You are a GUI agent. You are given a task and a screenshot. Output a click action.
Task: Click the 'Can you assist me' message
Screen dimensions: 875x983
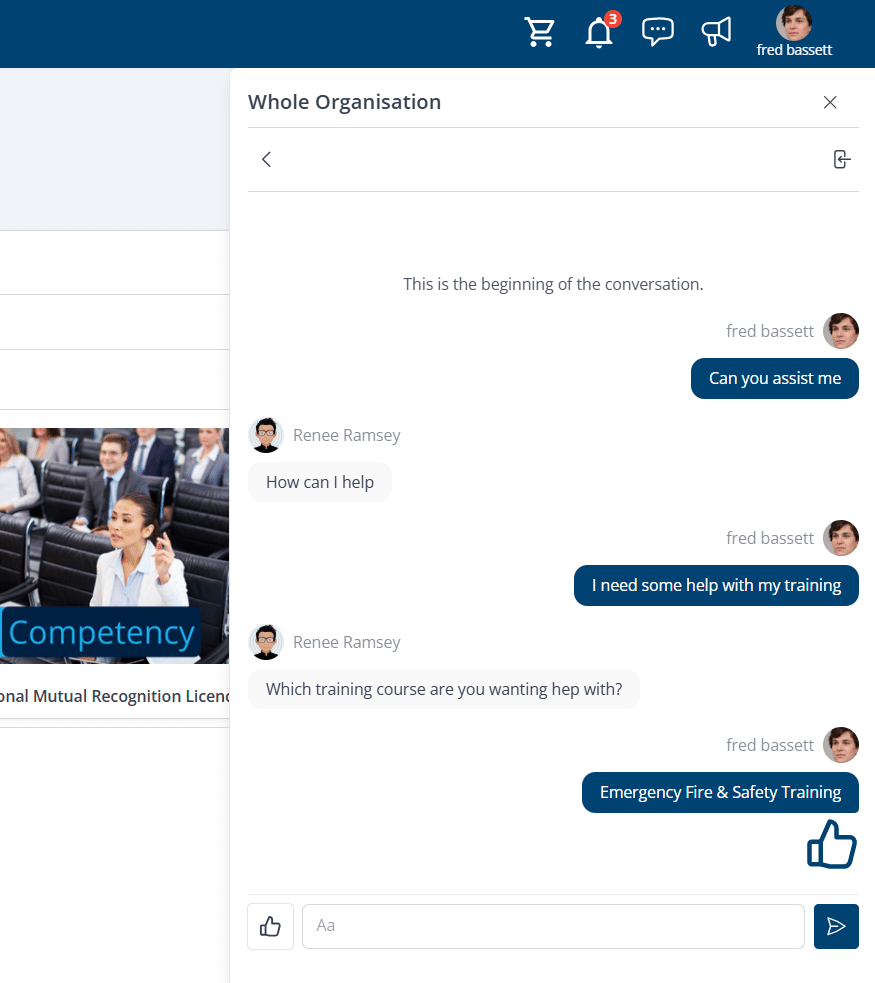coord(774,378)
